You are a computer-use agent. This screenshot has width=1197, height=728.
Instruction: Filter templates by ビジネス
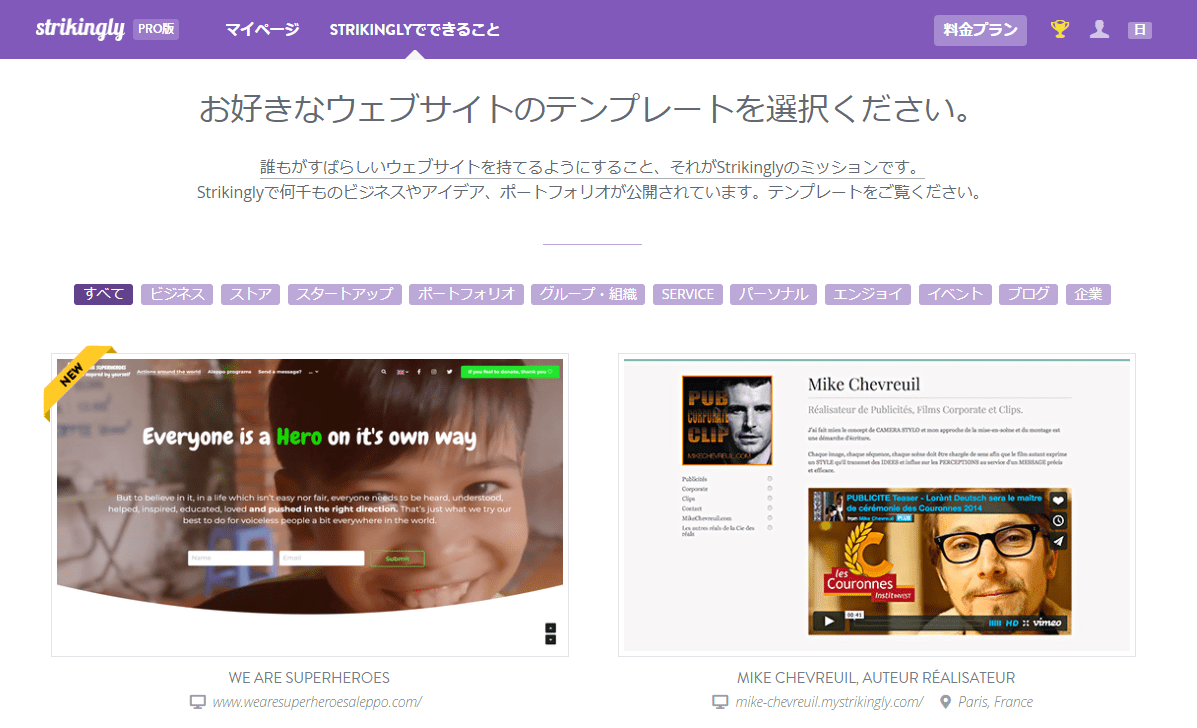[177, 294]
